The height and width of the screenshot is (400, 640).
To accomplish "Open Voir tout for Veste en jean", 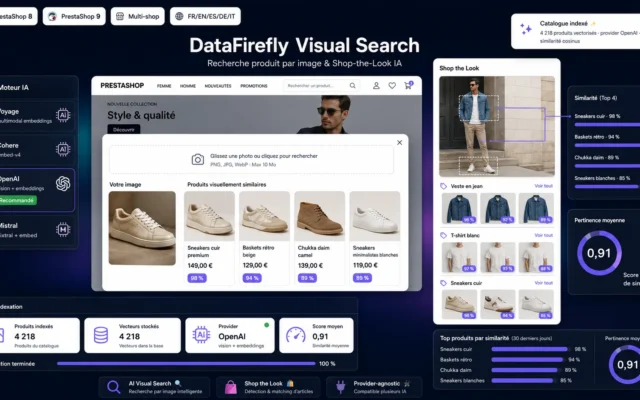I will [x=544, y=186].
